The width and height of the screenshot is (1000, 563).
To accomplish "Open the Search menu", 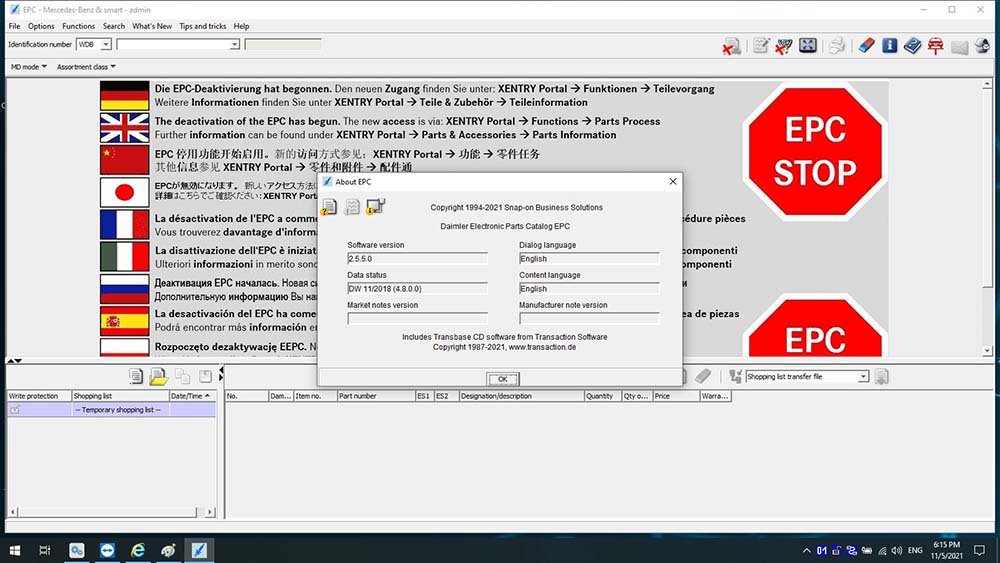I will tap(114, 26).
